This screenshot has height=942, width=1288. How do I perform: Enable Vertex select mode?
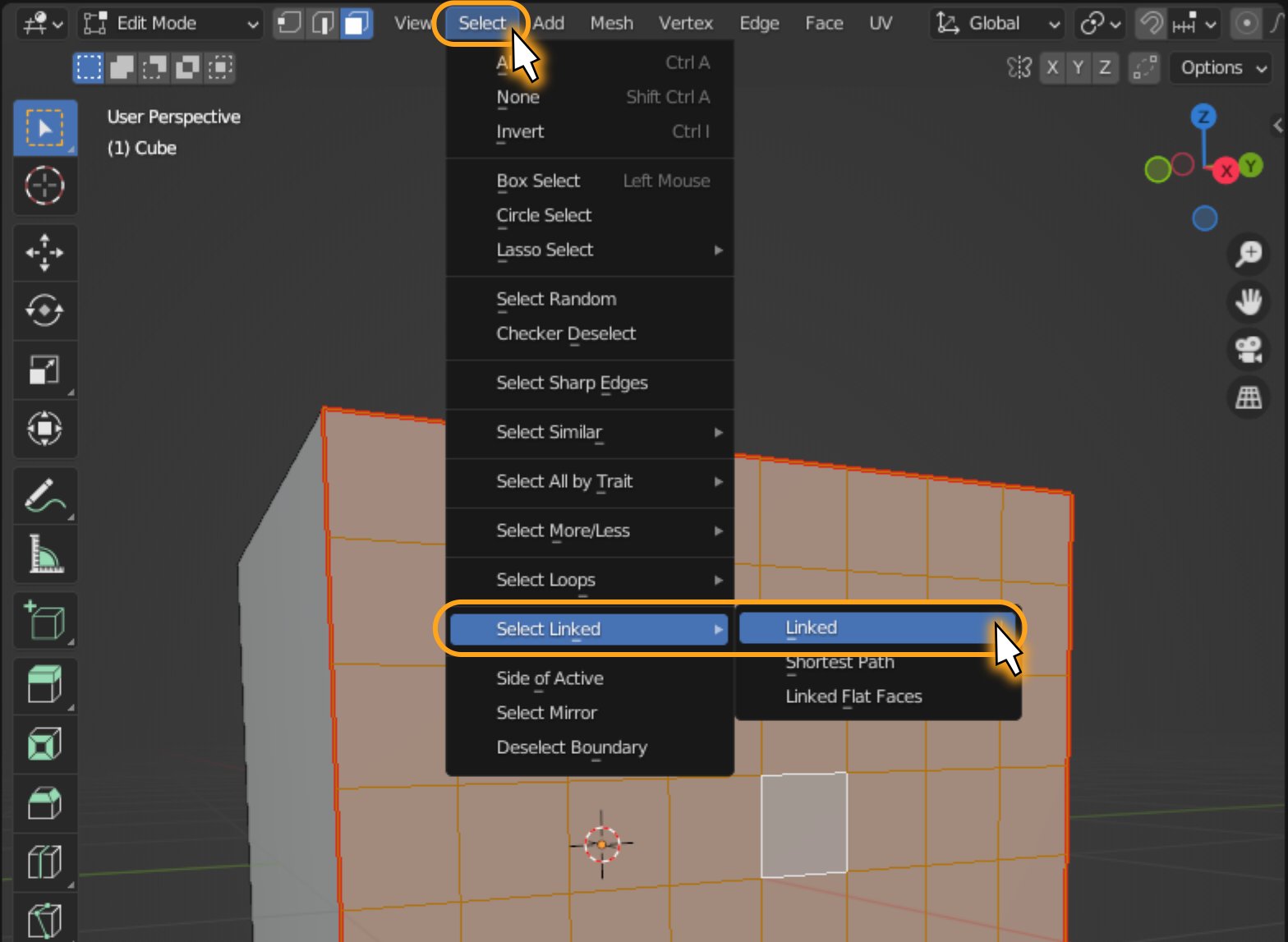click(288, 24)
